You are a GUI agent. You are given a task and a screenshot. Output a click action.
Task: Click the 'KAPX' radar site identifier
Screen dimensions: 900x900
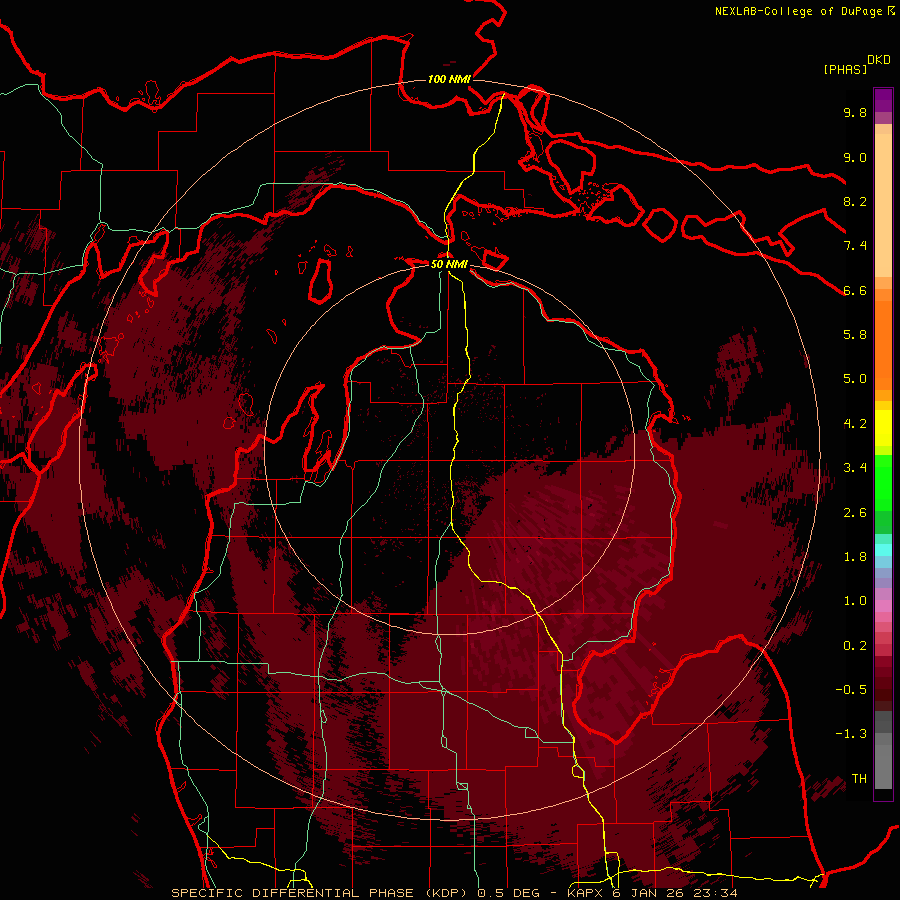point(585,893)
